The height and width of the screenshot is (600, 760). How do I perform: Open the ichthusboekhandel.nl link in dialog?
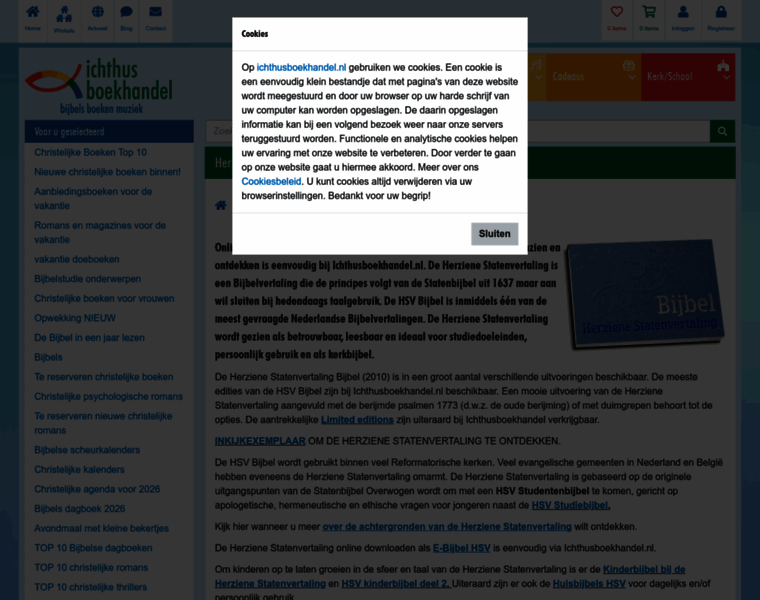tap(301, 67)
